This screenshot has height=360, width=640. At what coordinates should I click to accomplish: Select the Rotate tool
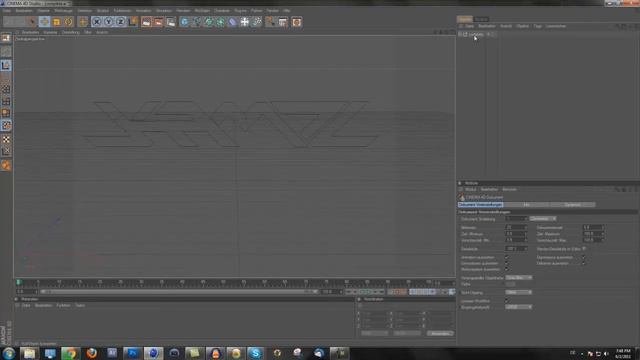tap(69, 22)
